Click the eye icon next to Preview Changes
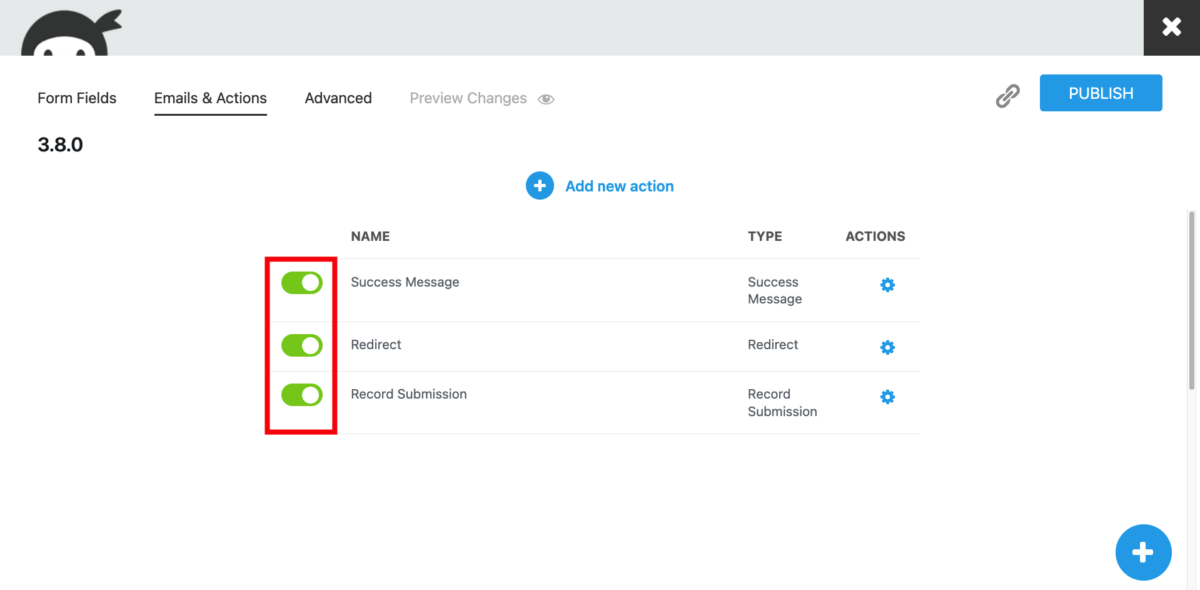Viewport: 1200px width, 590px height. click(x=545, y=99)
